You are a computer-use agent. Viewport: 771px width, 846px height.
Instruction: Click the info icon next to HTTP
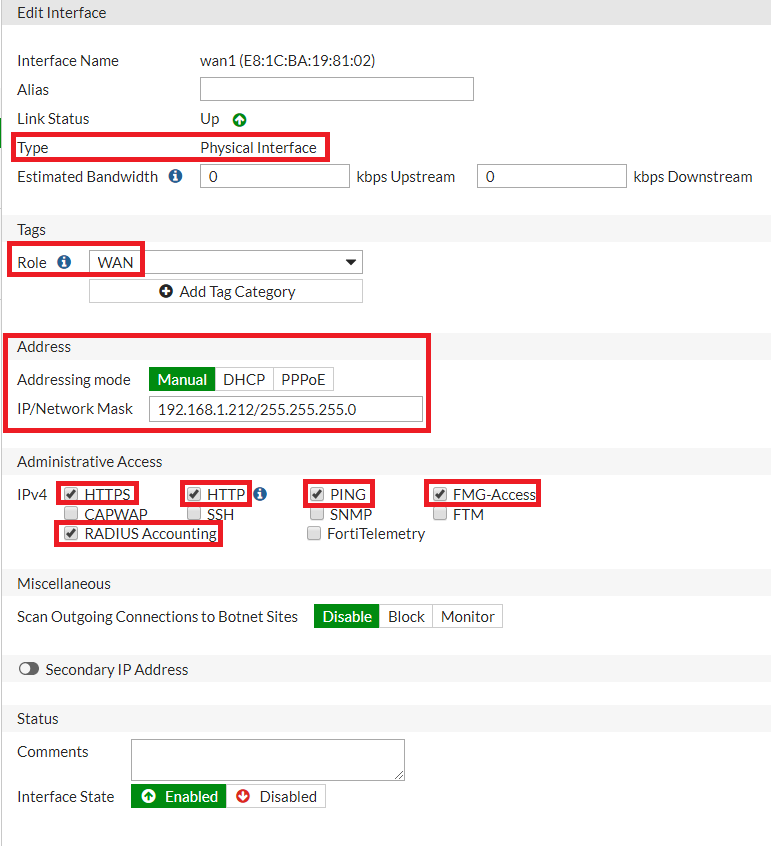pos(260,494)
